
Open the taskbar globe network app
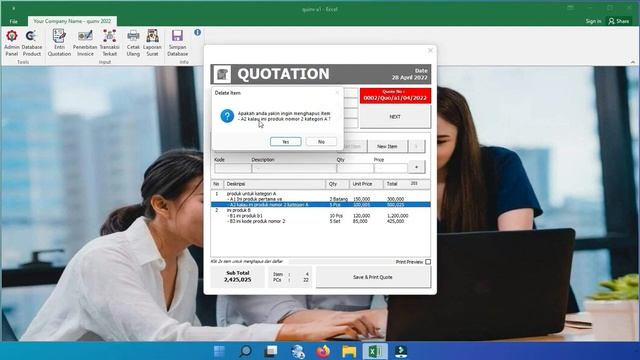coord(298,351)
